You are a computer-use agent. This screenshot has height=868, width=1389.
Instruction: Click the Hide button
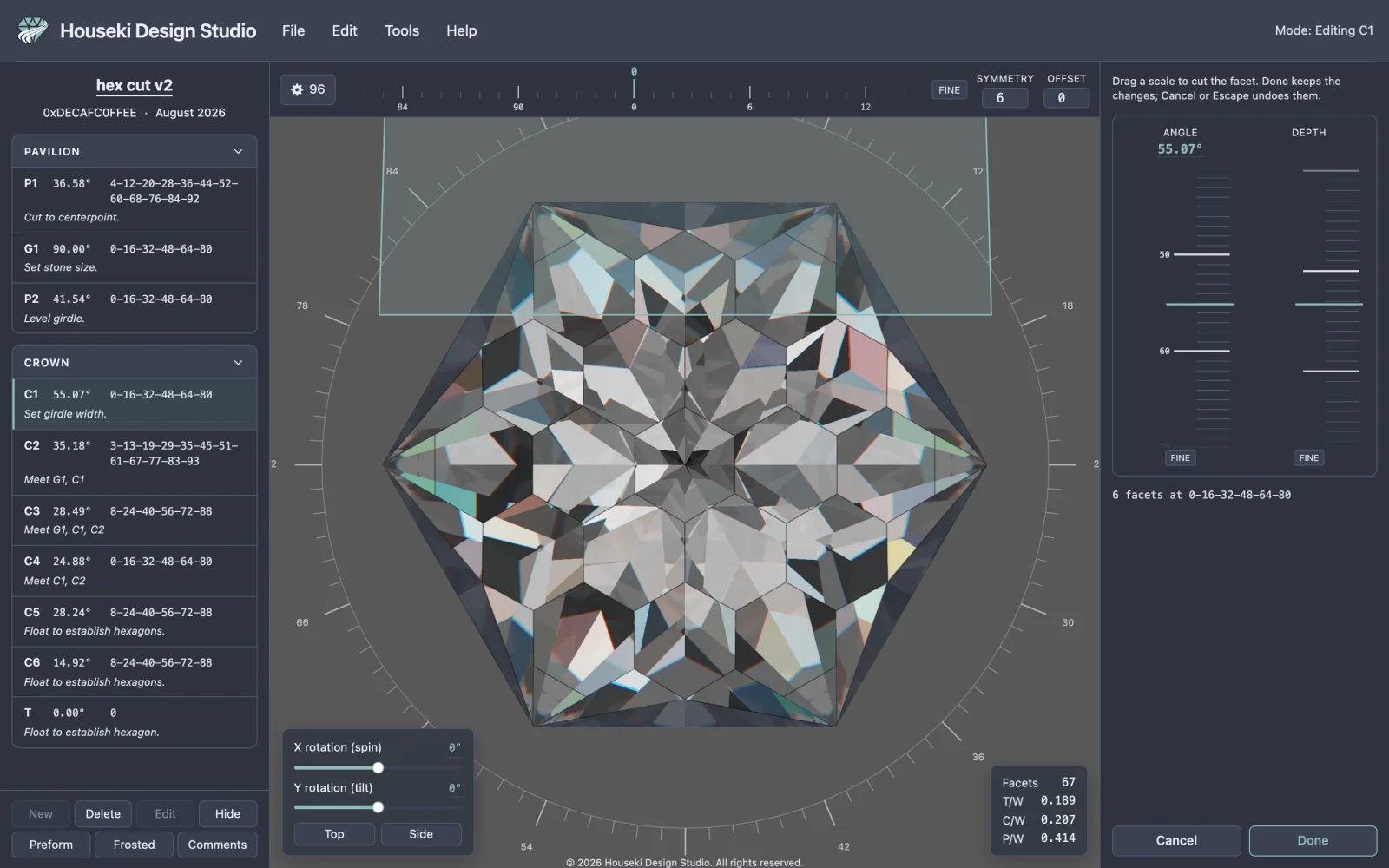coord(227,813)
